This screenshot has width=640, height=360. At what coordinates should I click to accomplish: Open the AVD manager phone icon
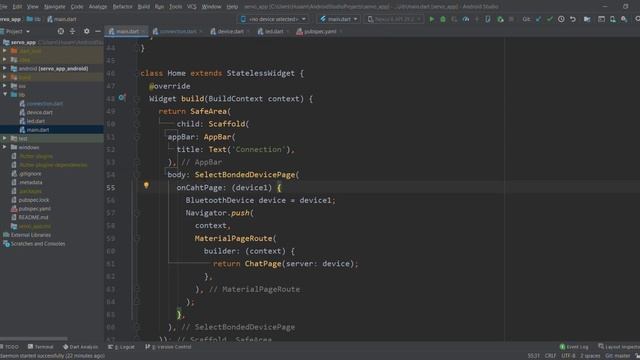613,19
